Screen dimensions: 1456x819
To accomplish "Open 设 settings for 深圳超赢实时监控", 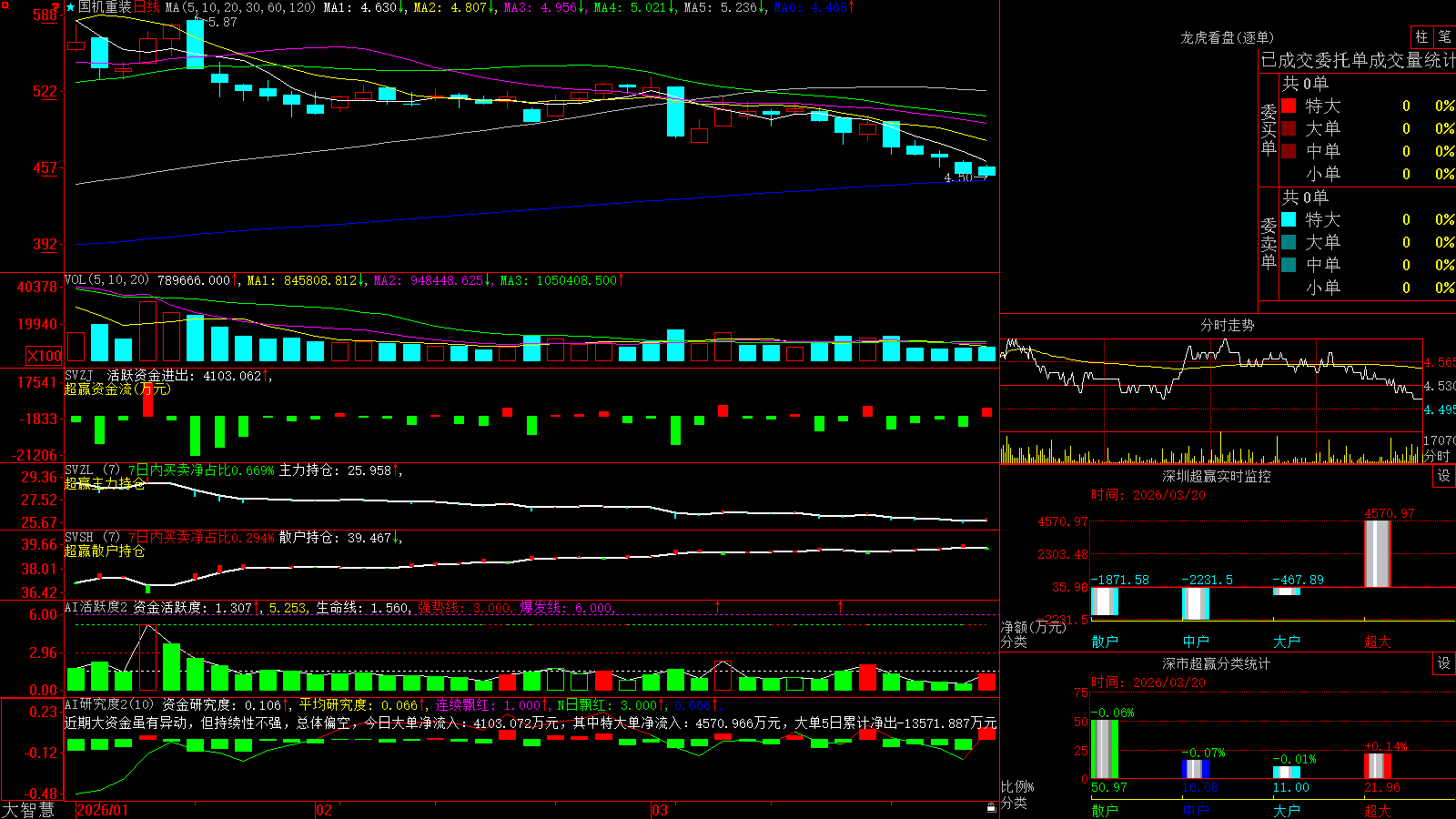I will click(x=1444, y=476).
